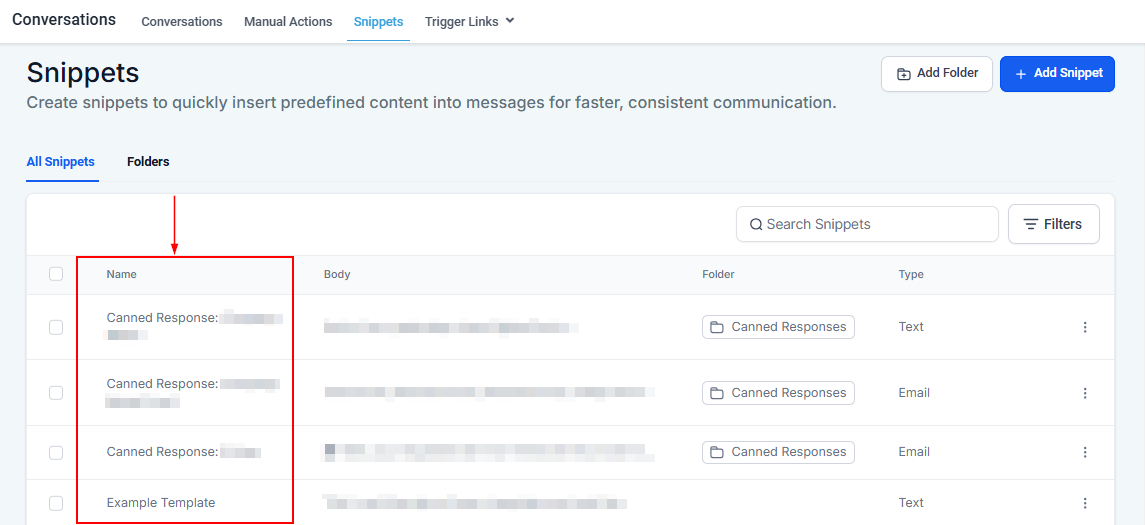Screen dimensions: 1145x525
Task: Open the Example Template snippet
Action: click(161, 503)
